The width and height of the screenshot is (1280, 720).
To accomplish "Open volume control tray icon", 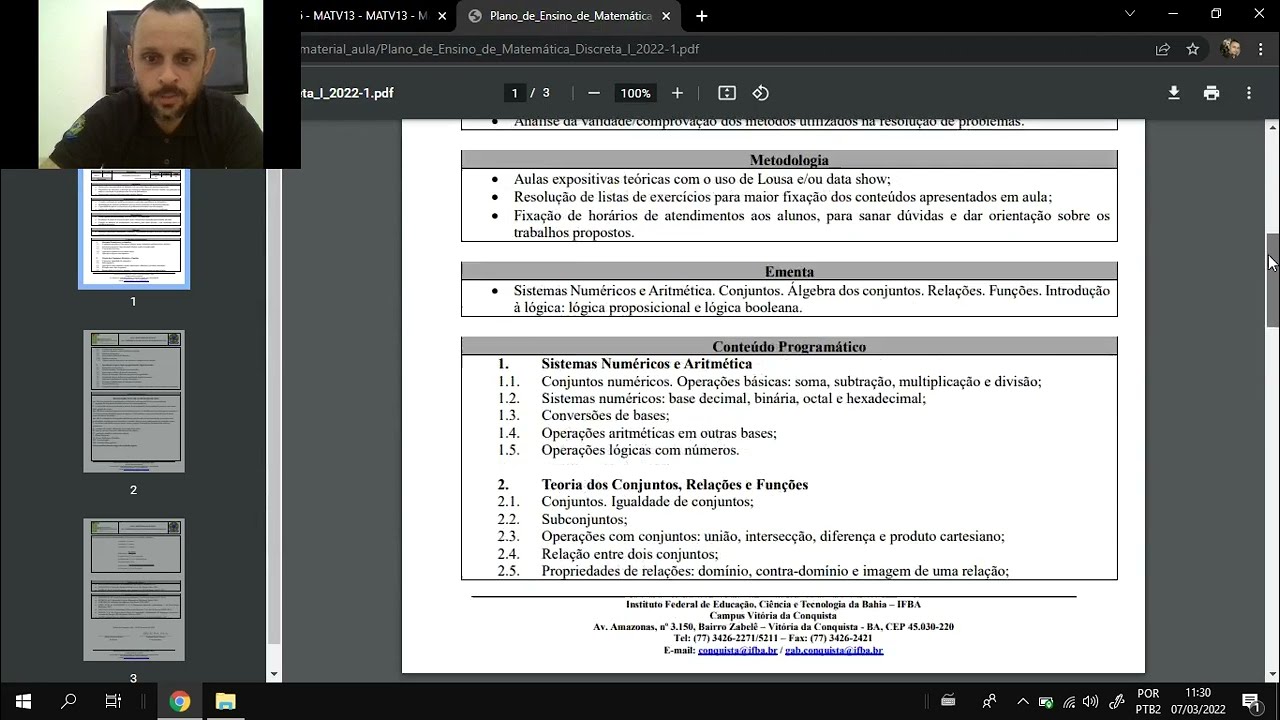I will coord(1091,701).
